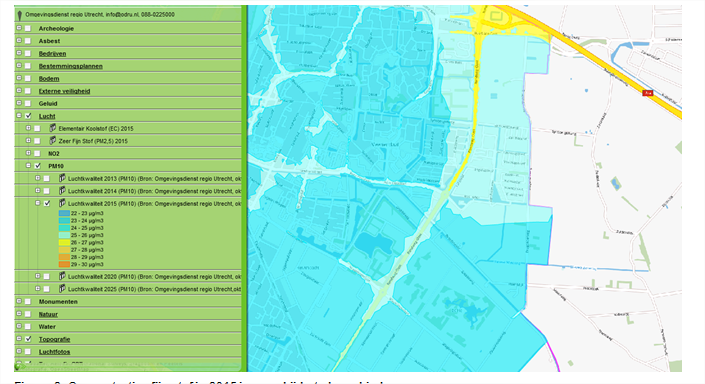Click the info icon next to Omgevingsdienst regio Utrecht
Image resolution: width=705 pixels, height=384 pixels.
pos(20,15)
